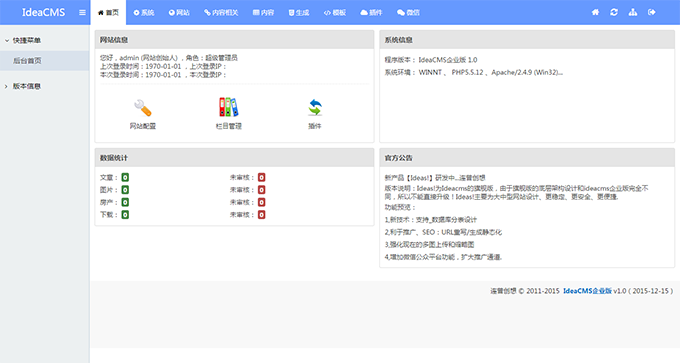This screenshot has width=680, height=363.
Task: Click 未审核 red badge in 下载 row
Action: click(x=262, y=215)
